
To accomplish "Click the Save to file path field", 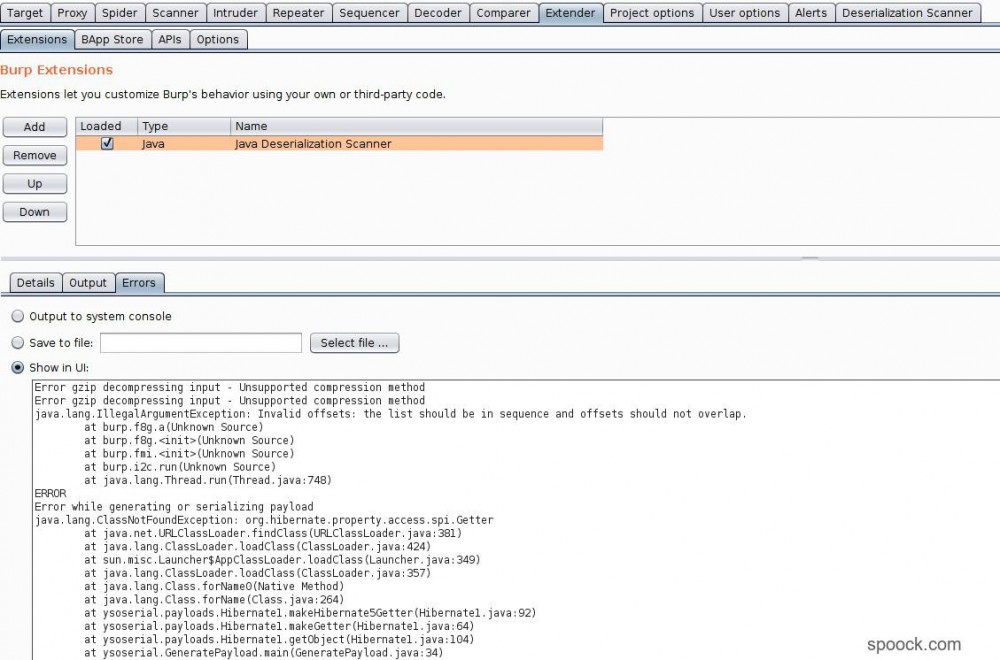I will pyautogui.click(x=201, y=343).
